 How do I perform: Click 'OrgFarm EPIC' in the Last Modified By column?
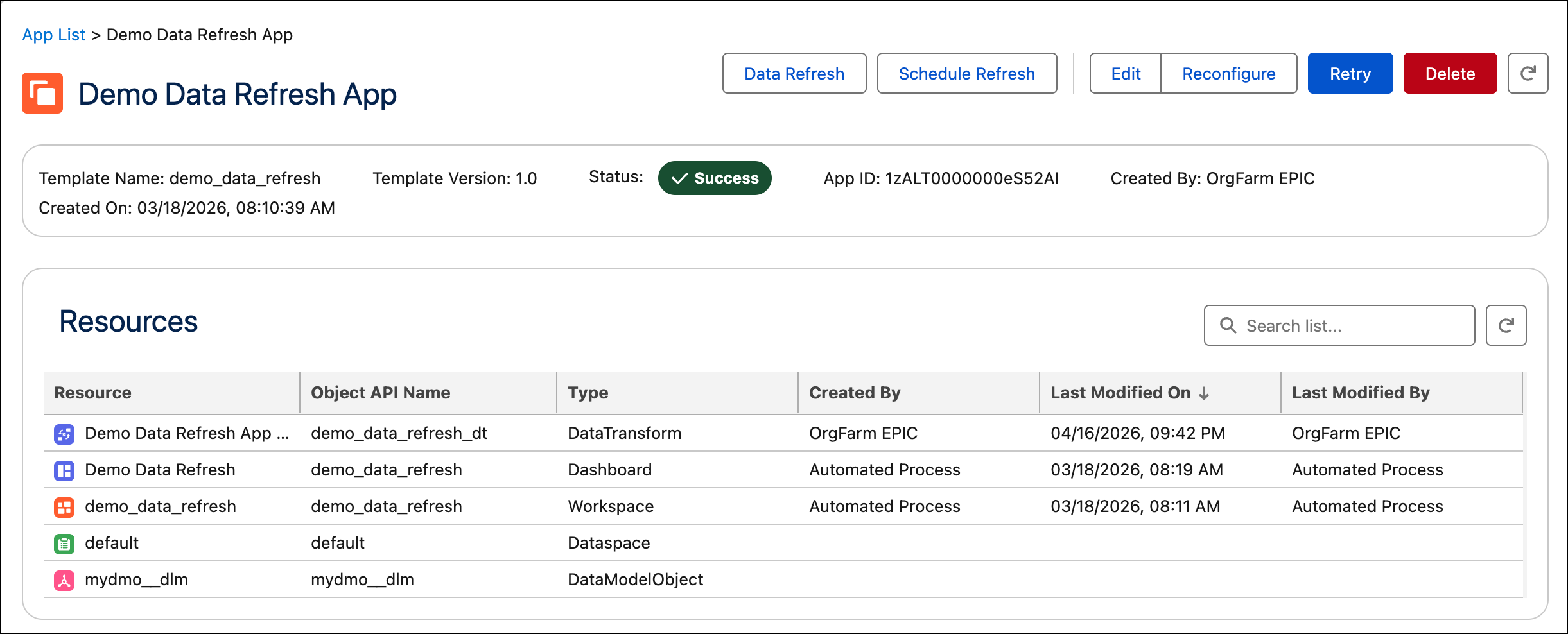[1346, 433]
